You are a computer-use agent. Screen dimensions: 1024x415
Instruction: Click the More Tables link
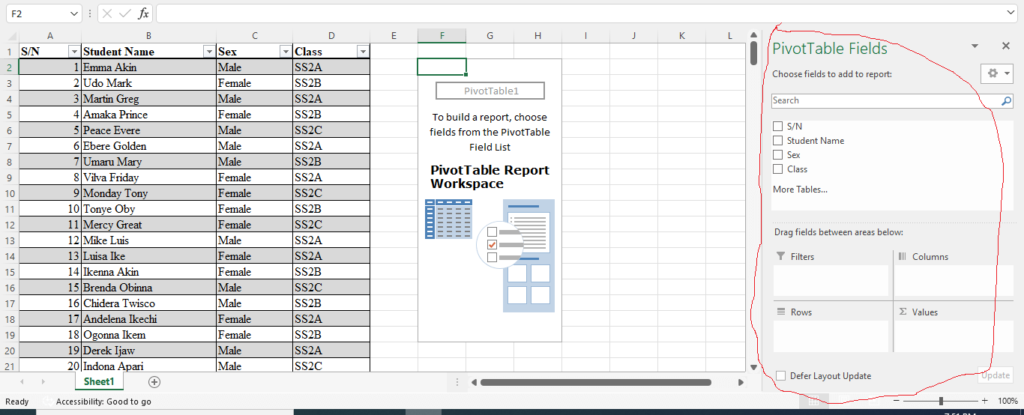[800, 190]
